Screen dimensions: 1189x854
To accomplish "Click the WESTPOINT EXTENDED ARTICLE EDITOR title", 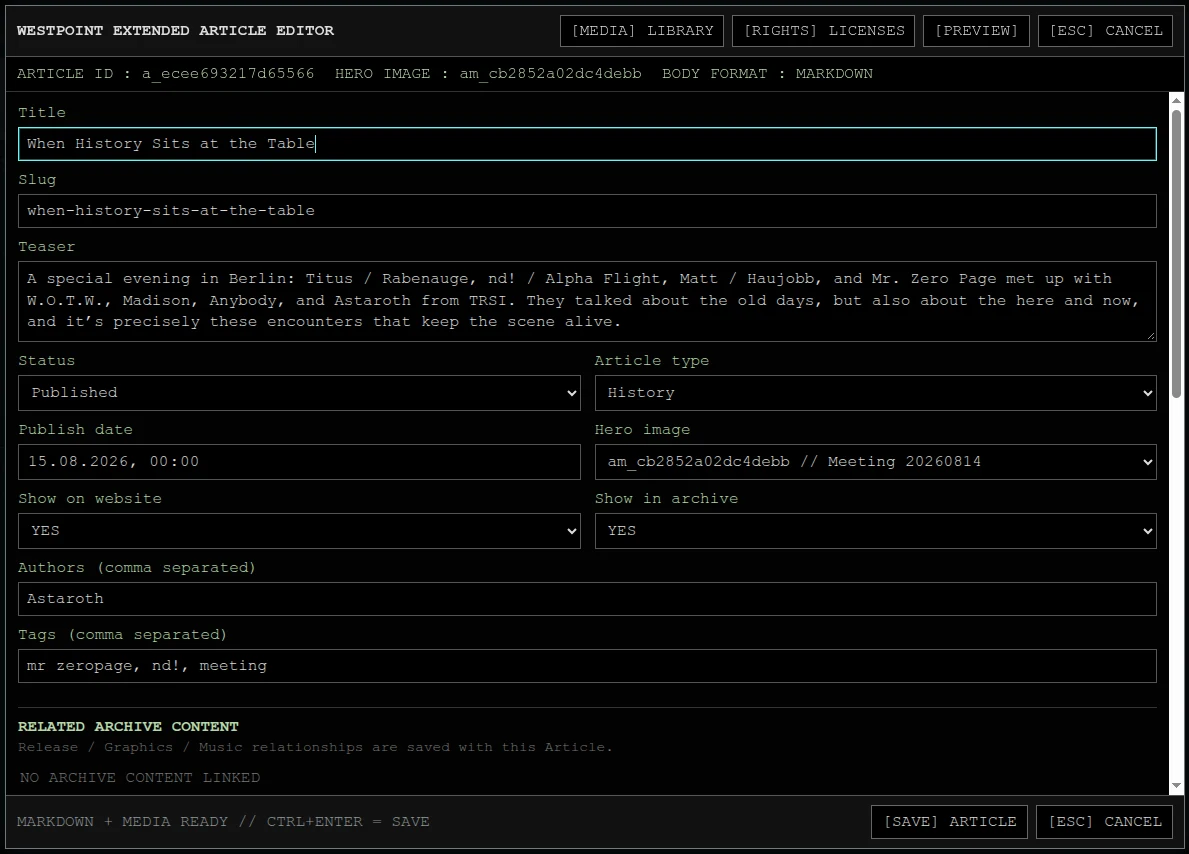I will pos(175,31).
